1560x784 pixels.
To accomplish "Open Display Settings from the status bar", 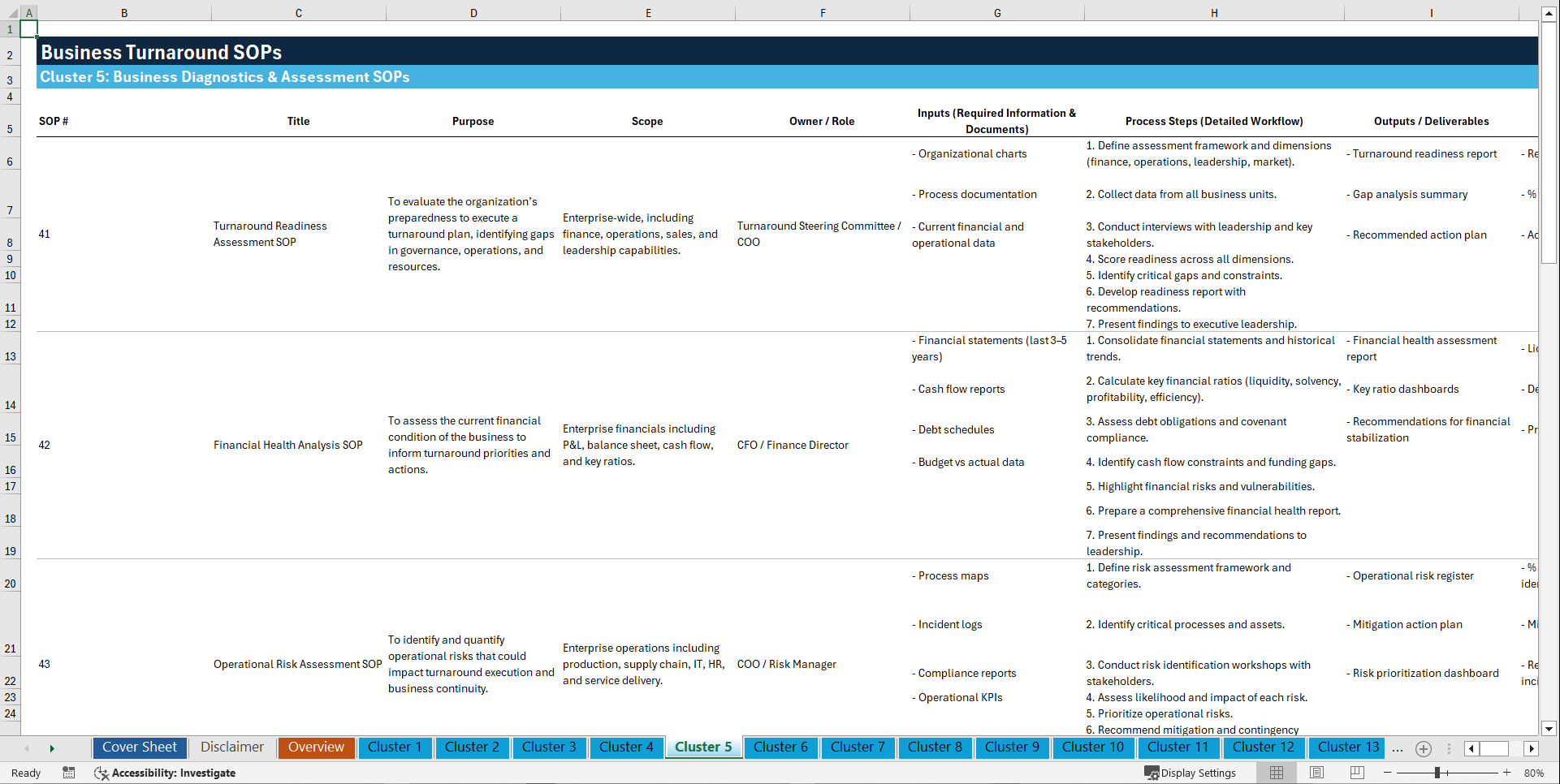I will 1191,773.
